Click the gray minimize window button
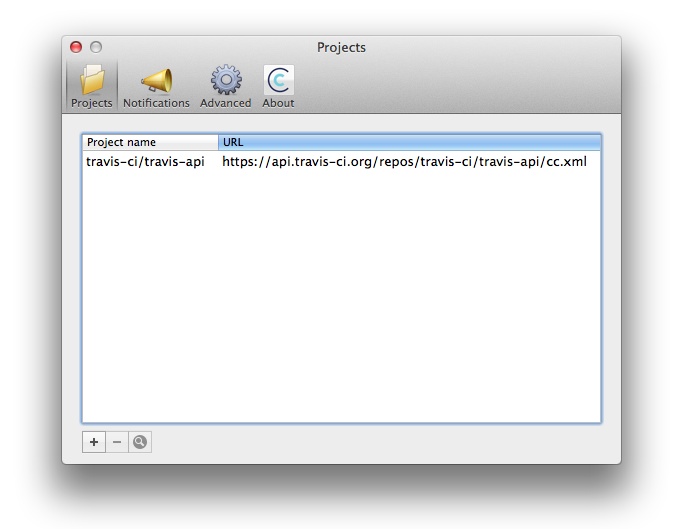The height and width of the screenshot is (529, 688). tap(96, 47)
